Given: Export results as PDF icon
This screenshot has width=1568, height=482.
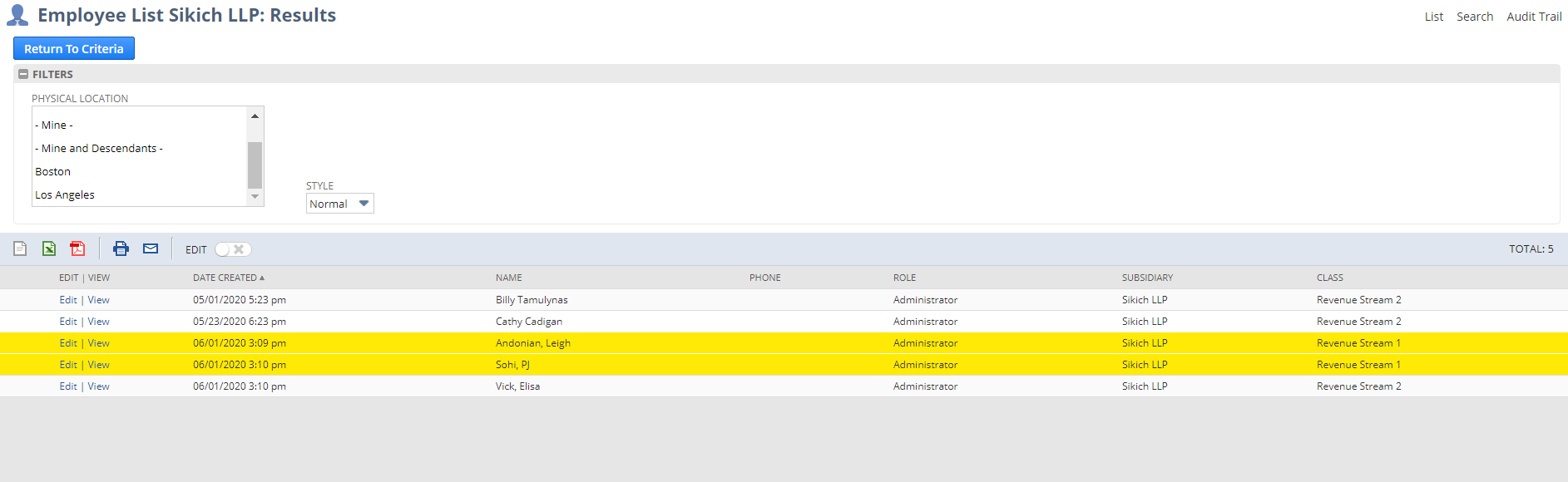Looking at the screenshot, I should coord(77,248).
